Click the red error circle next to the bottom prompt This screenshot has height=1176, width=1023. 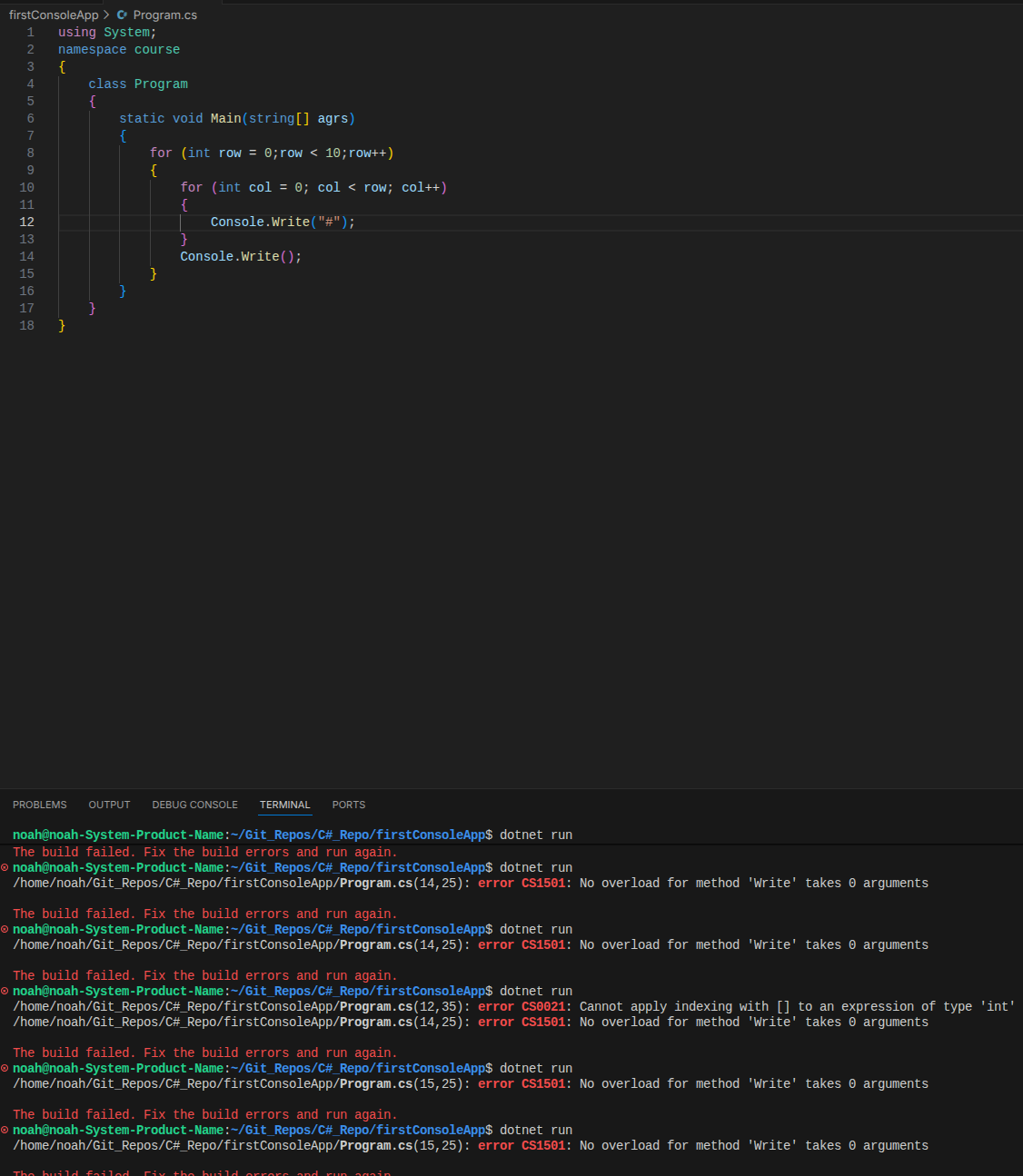pyautogui.click(x=4, y=1129)
